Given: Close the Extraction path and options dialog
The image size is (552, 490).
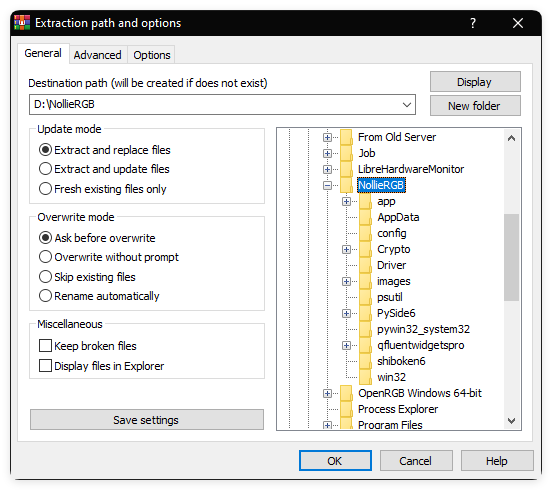Looking at the screenshot, I should pos(518,23).
